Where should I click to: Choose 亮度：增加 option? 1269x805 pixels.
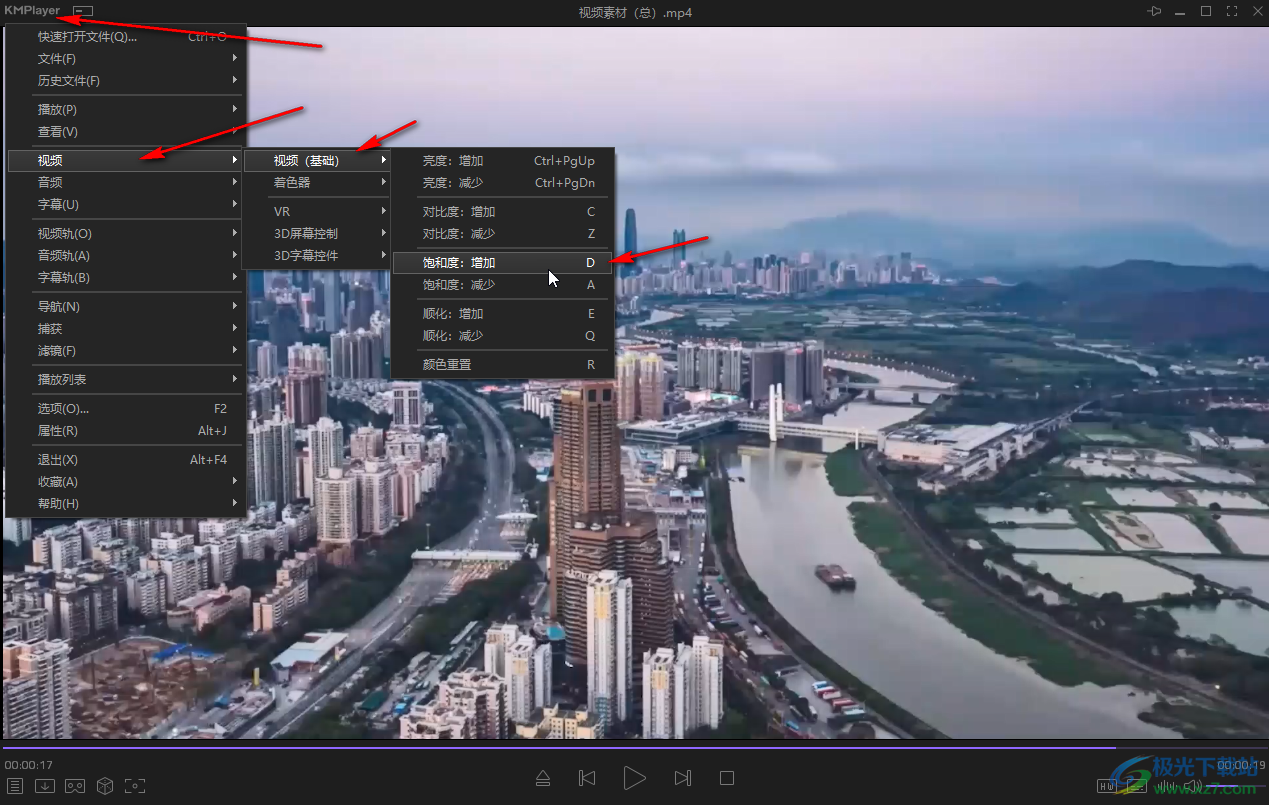[503, 160]
